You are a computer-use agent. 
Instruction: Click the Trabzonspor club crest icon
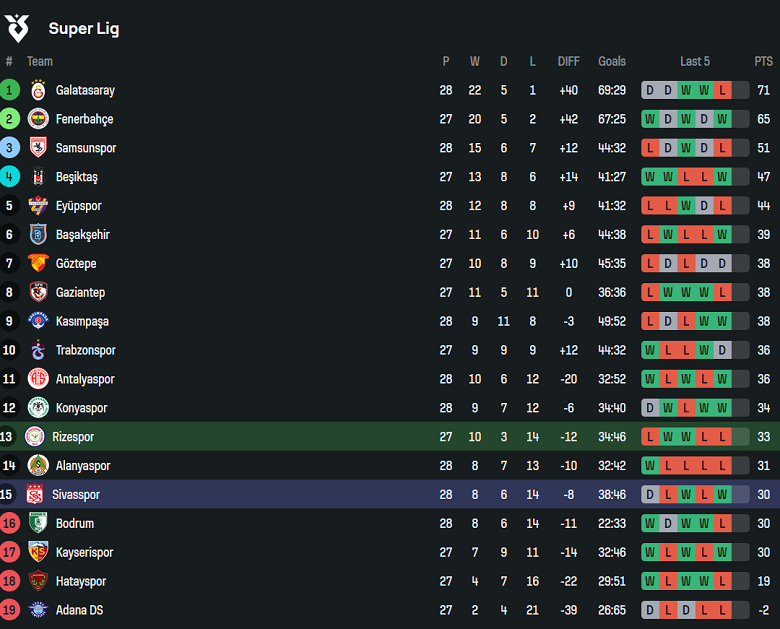pyautogui.click(x=38, y=351)
